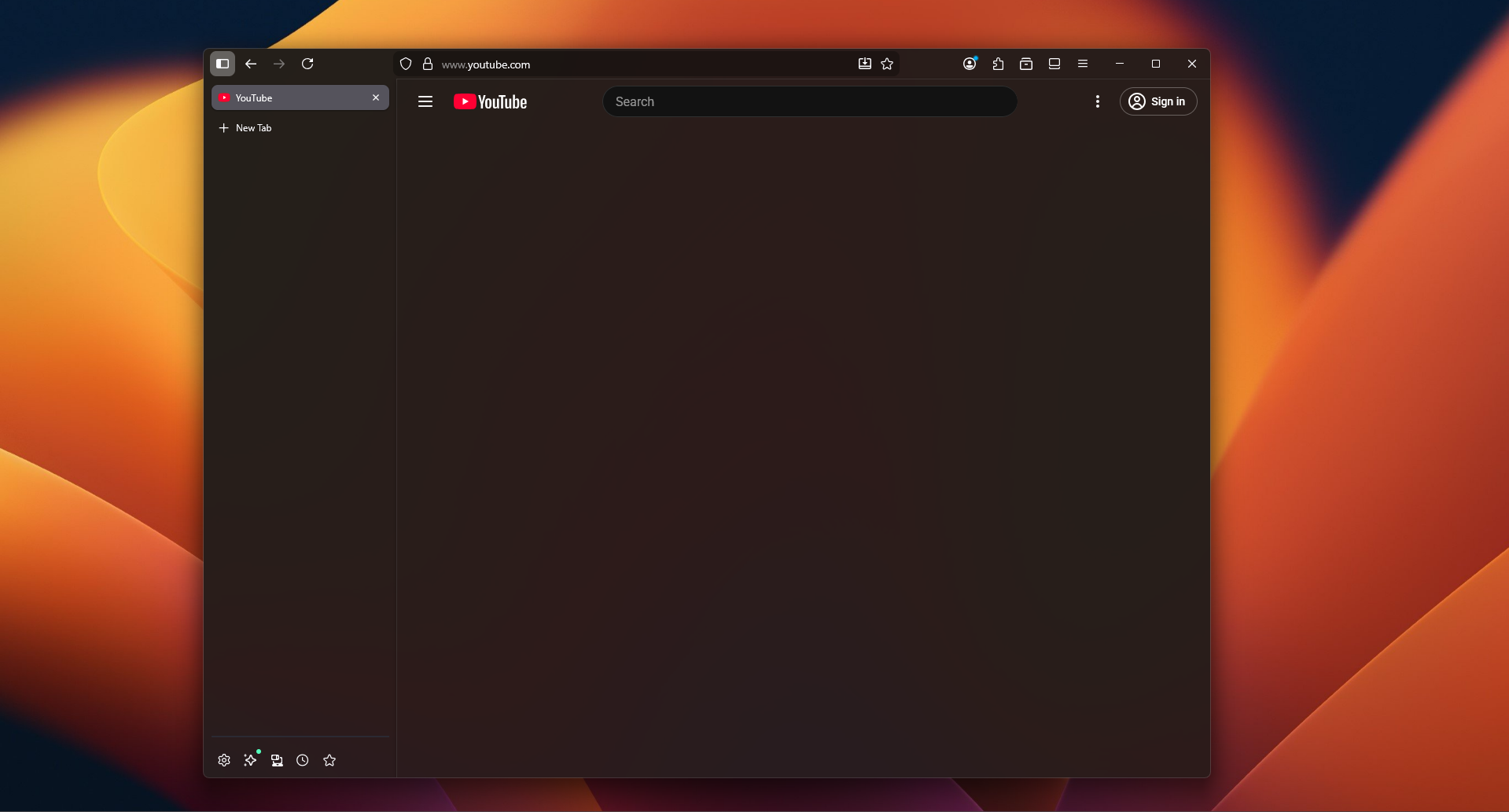
Task: Open the tracking protection shield panel
Action: [406, 64]
